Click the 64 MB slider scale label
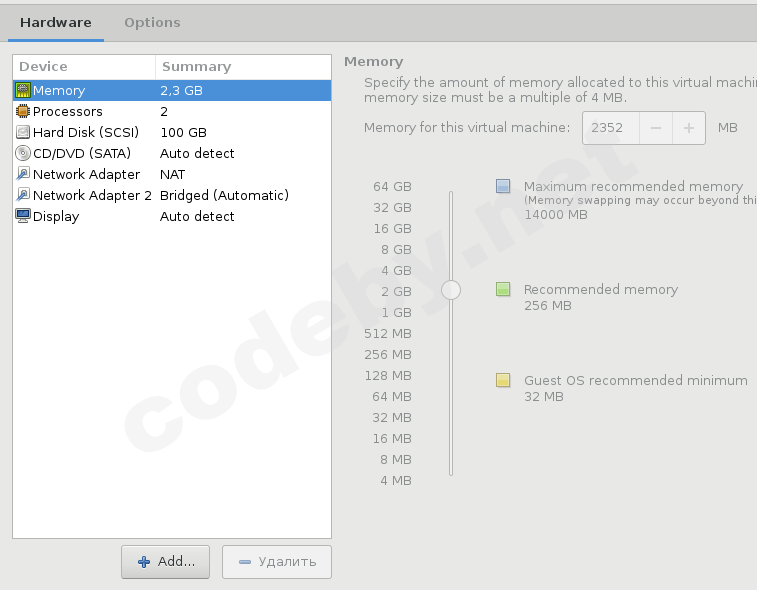This screenshot has width=757, height=590. (392, 396)
